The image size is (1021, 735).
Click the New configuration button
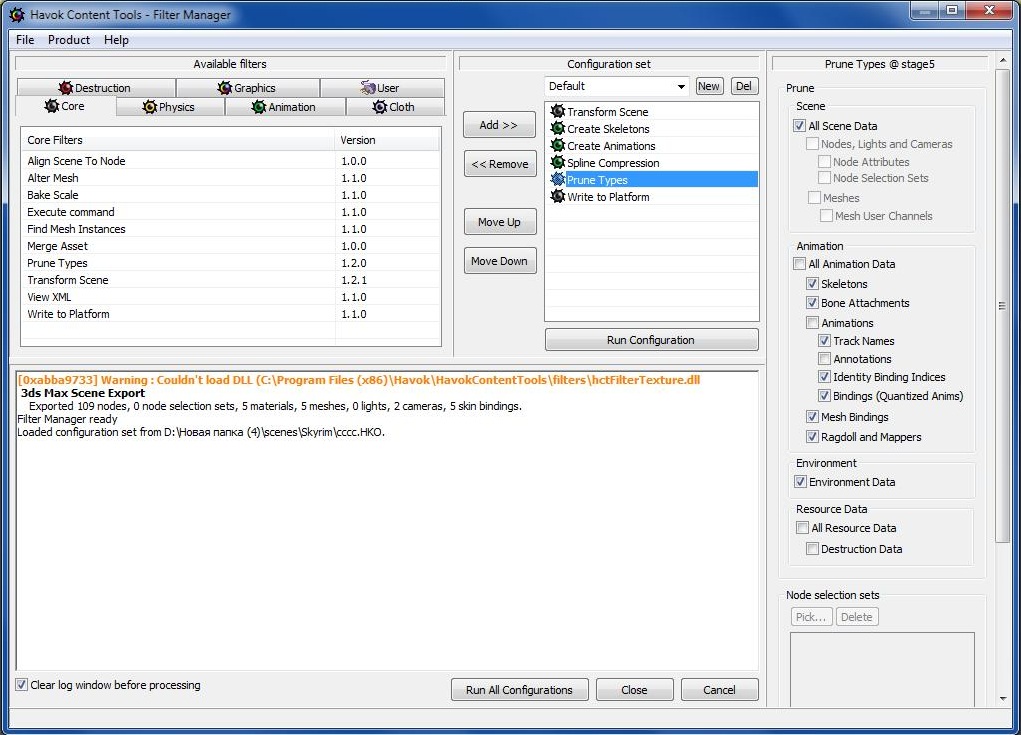[x=708, y=86]
